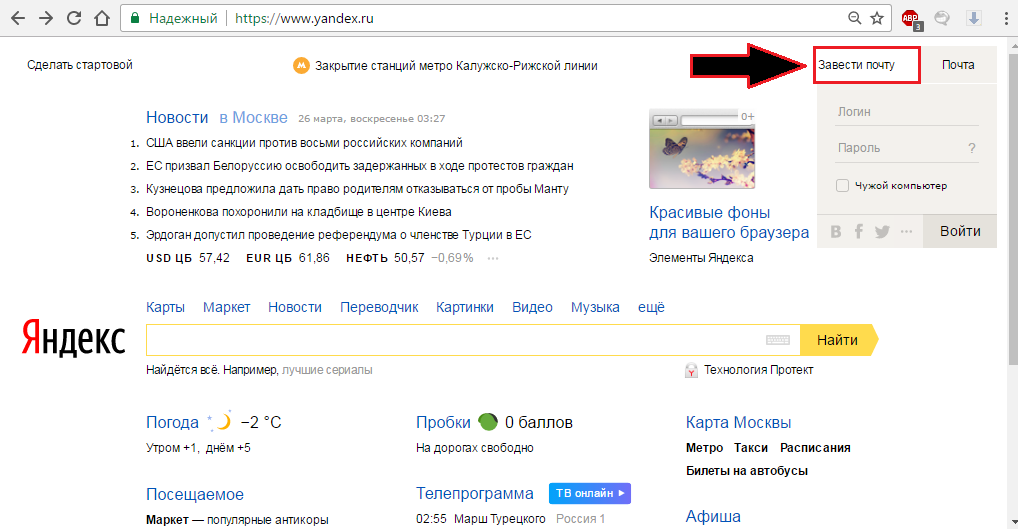Viewport: 1018px width, 529px height.
Task: Show more social login options
Action: (x=907, y=232)
